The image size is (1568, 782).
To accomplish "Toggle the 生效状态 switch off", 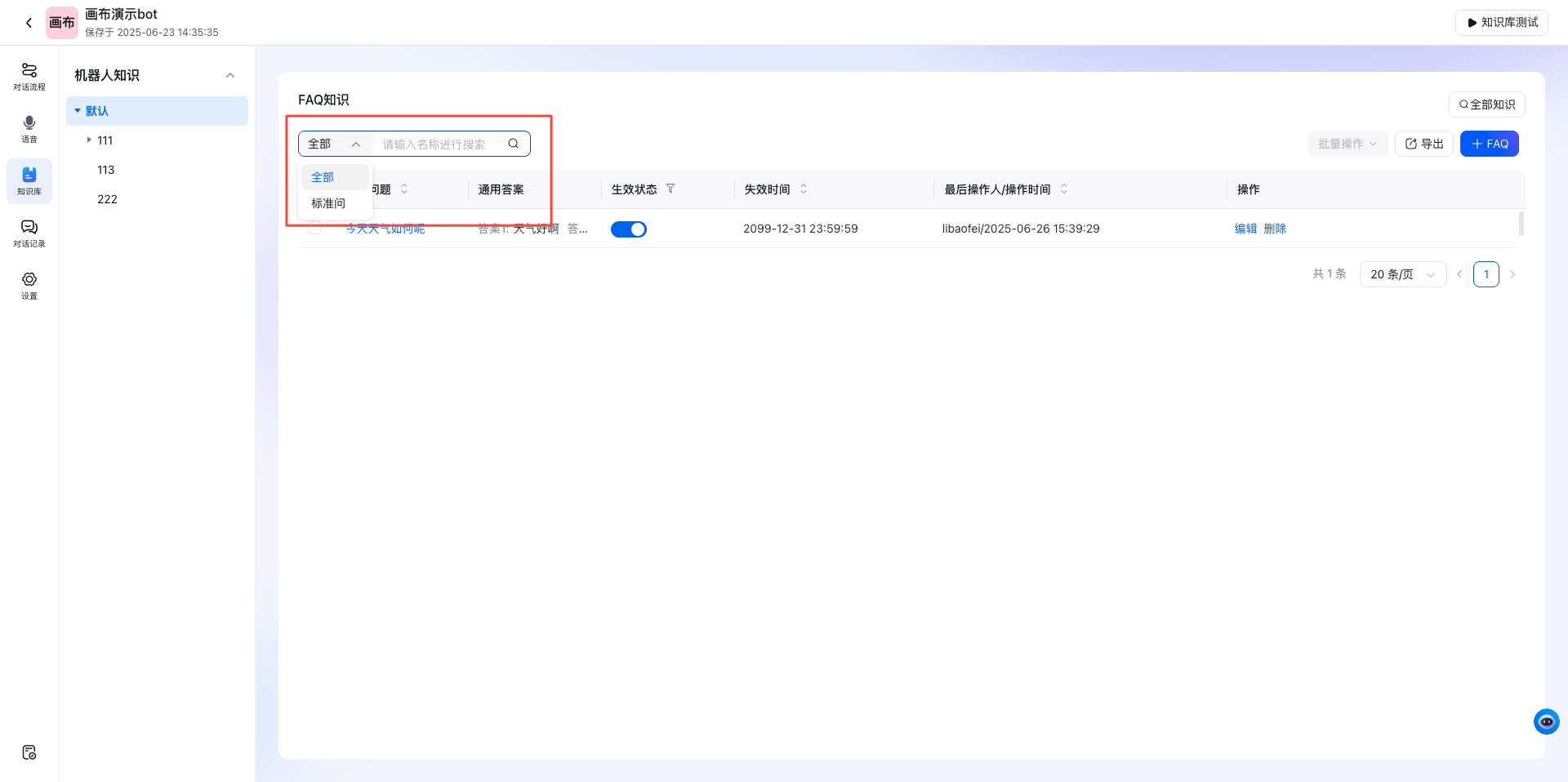I will 629,229.
